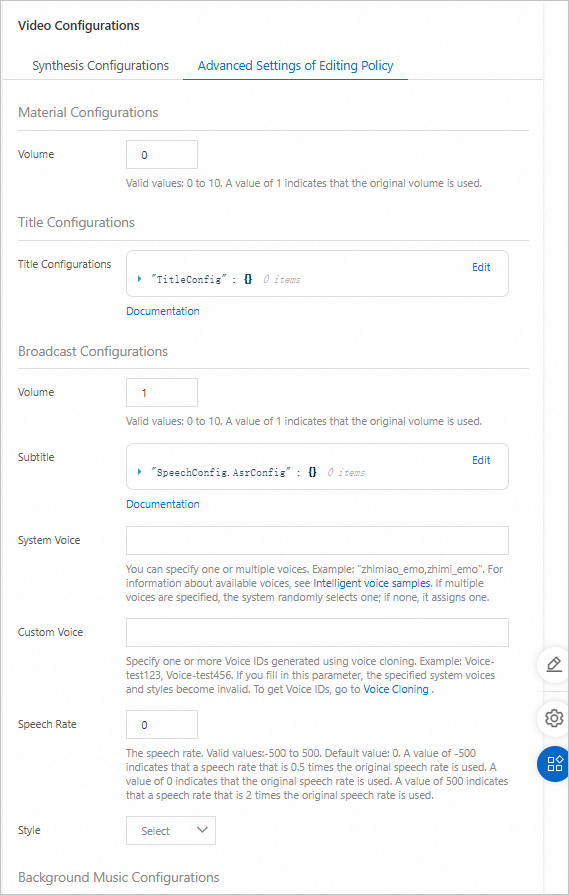Click the blue grid widget icon
This screenshot has height=895, width=569.
(554, 764)
